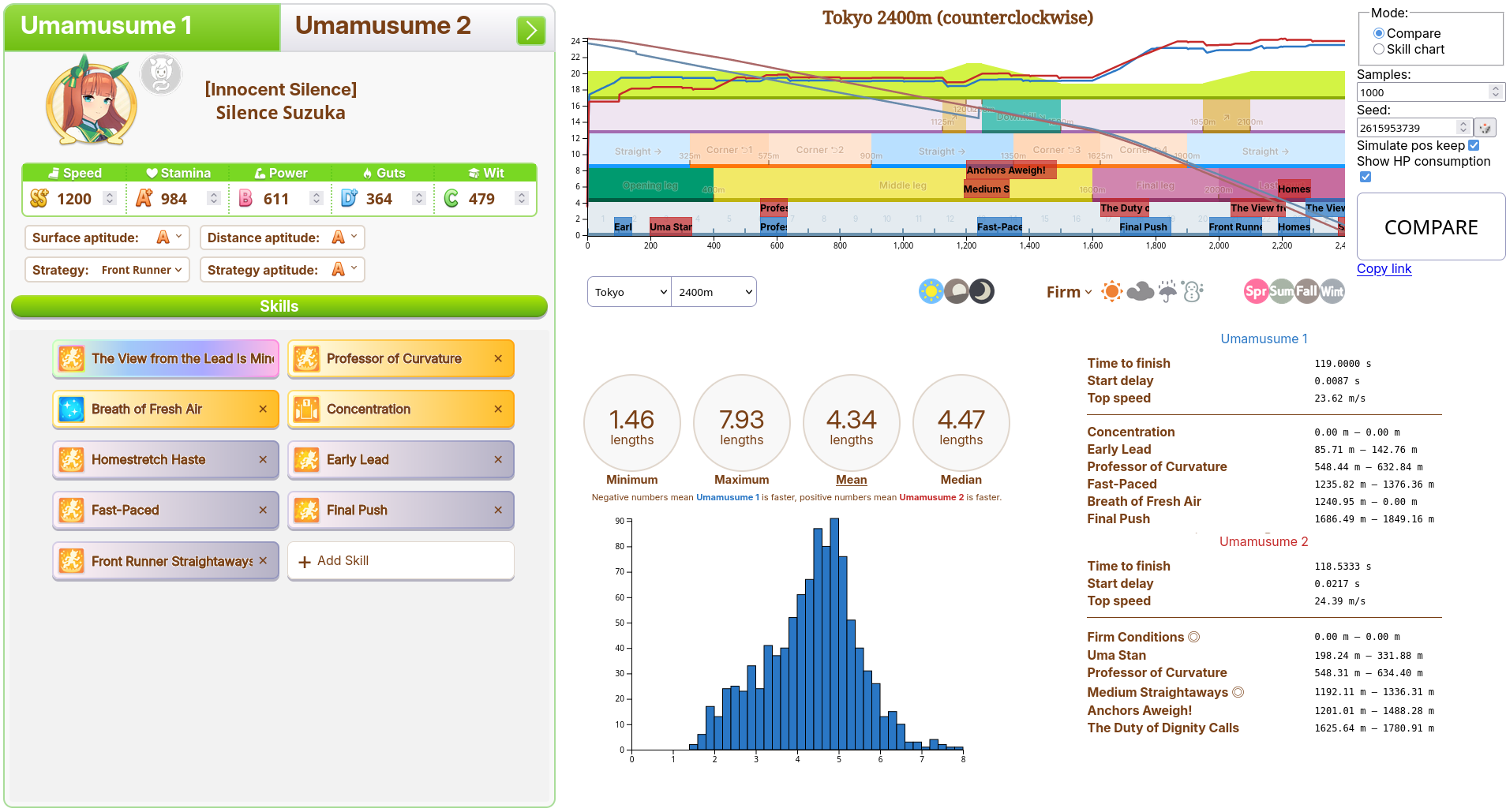The width and height of the screenshot is (1506, 812).
Task: Adjust Power stat stepper
Action: tap(316, 199)
